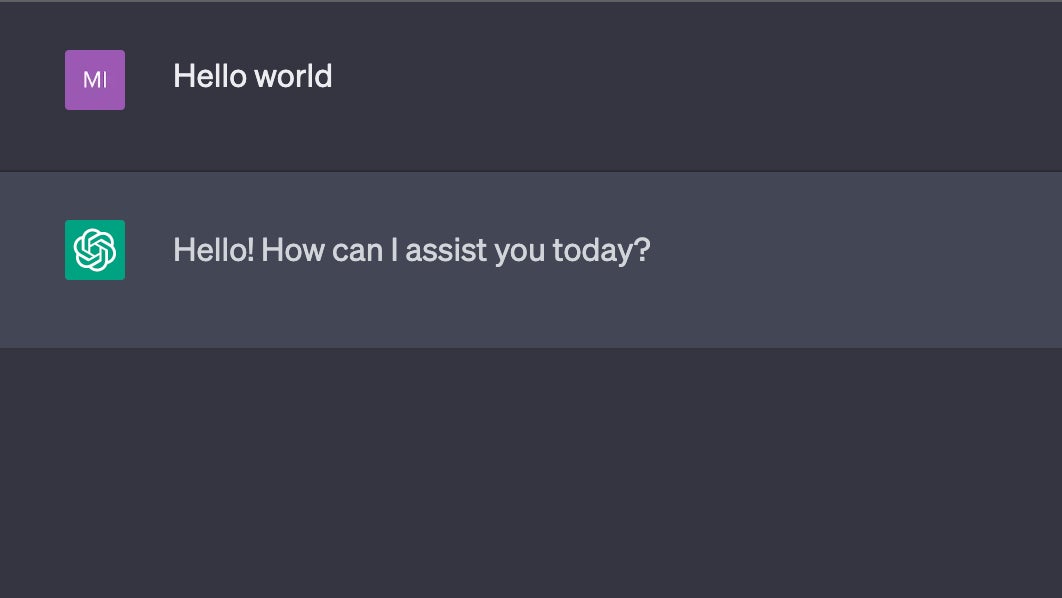Click the assistant reply 'Hello! How can I assist you today?'
Viewport: 1062px width, 598px height.
pos(412,250)
